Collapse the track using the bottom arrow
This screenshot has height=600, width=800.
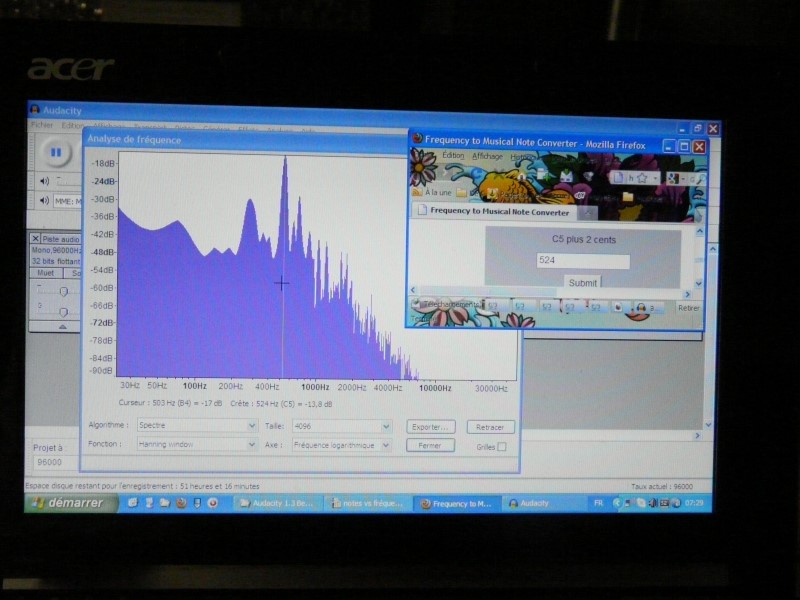point(62,326)
